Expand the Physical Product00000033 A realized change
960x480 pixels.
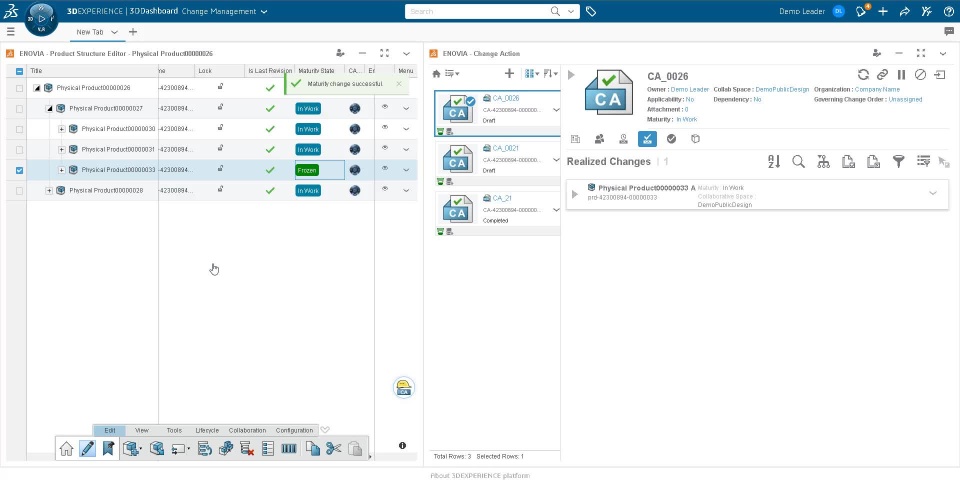coord(574,194)
